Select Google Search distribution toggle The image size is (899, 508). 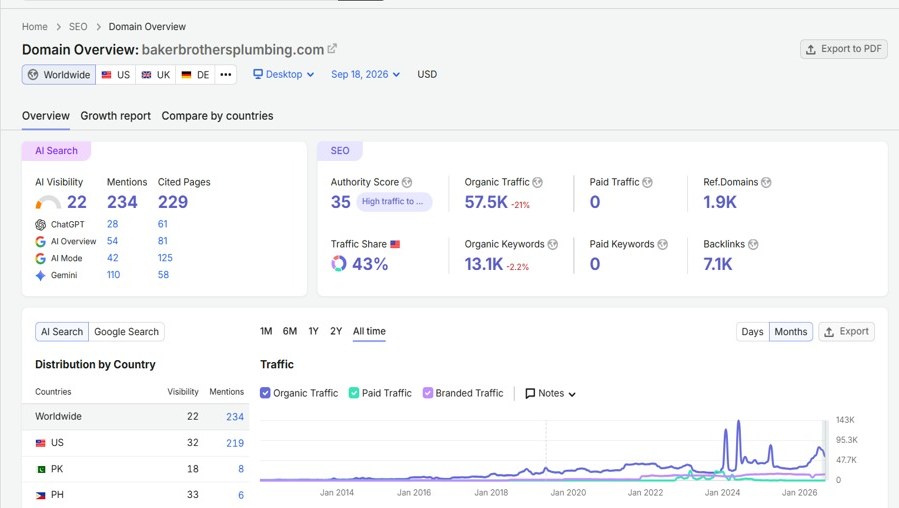coord(126,331)
